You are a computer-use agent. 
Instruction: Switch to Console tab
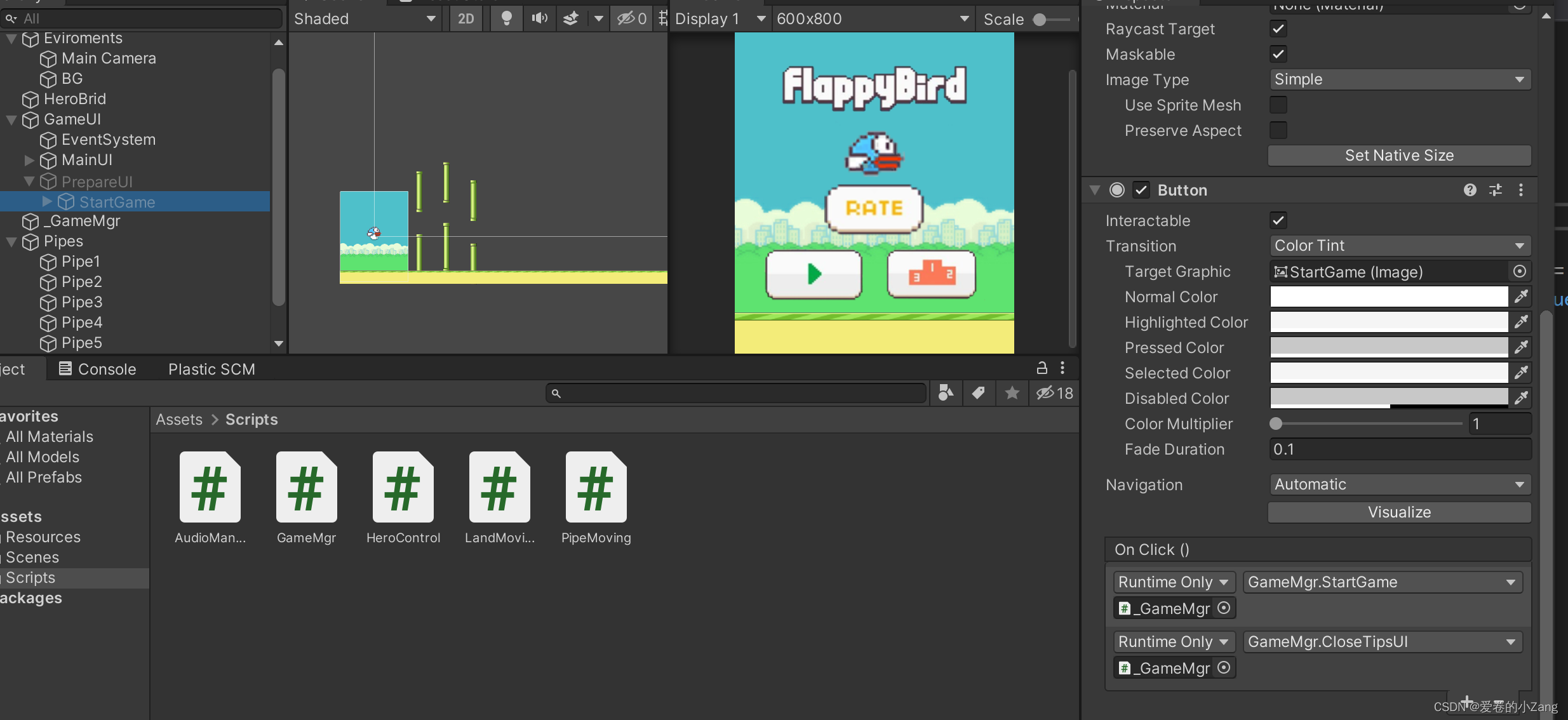point(98,369)
